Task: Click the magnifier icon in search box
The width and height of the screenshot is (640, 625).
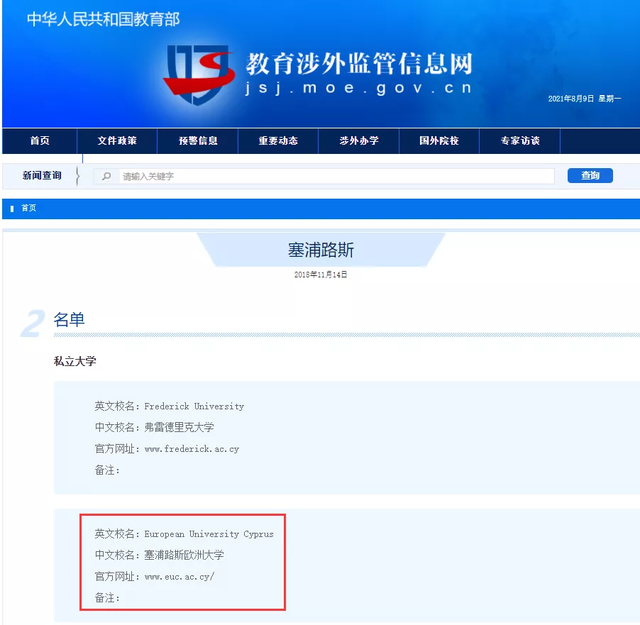Action: [107, 176]
